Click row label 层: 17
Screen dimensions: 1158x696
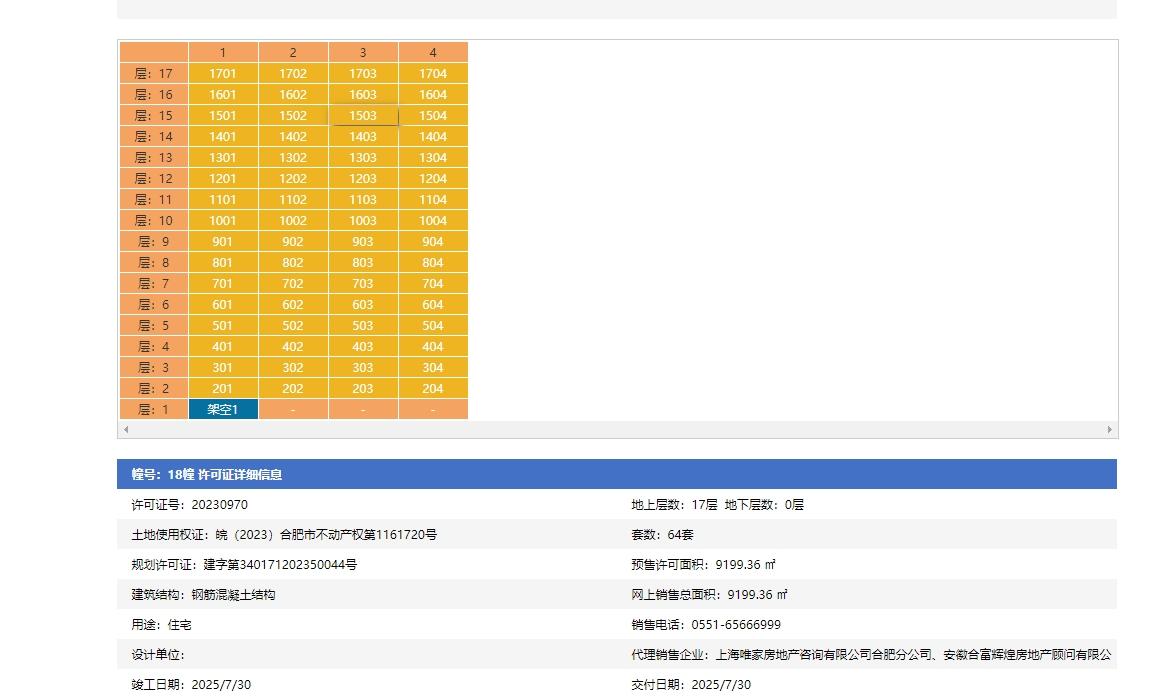point(154,73)
